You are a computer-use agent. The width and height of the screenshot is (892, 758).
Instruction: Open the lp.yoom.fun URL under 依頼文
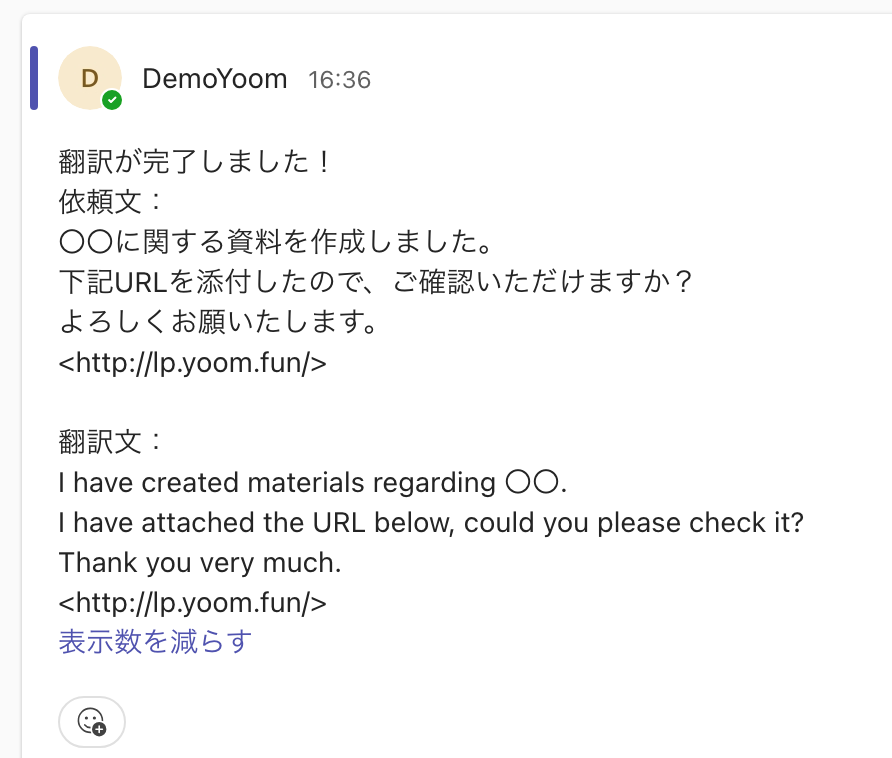193,363
